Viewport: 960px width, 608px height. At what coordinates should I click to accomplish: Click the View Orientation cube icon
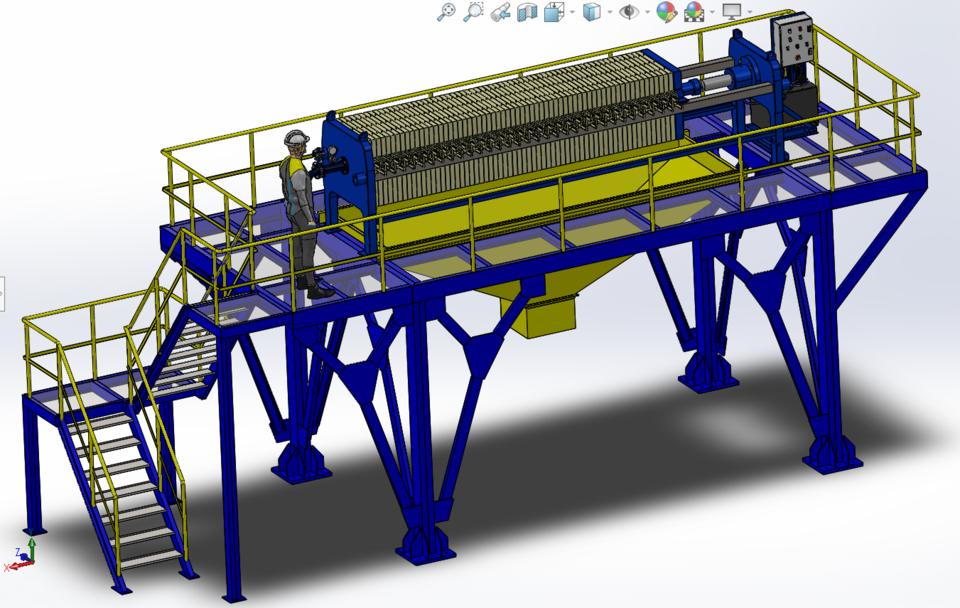[554, 13]
